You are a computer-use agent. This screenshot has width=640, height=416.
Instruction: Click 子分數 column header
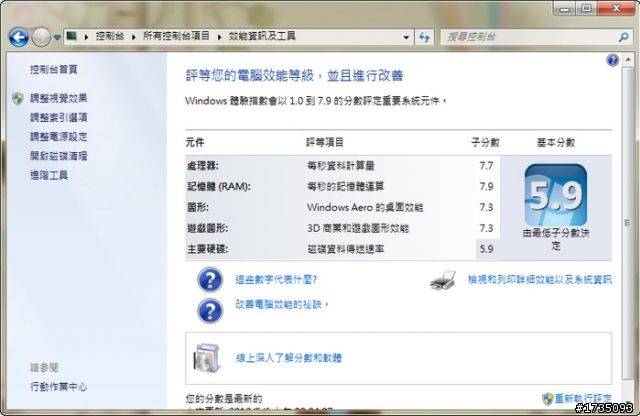tap(485, 142)
